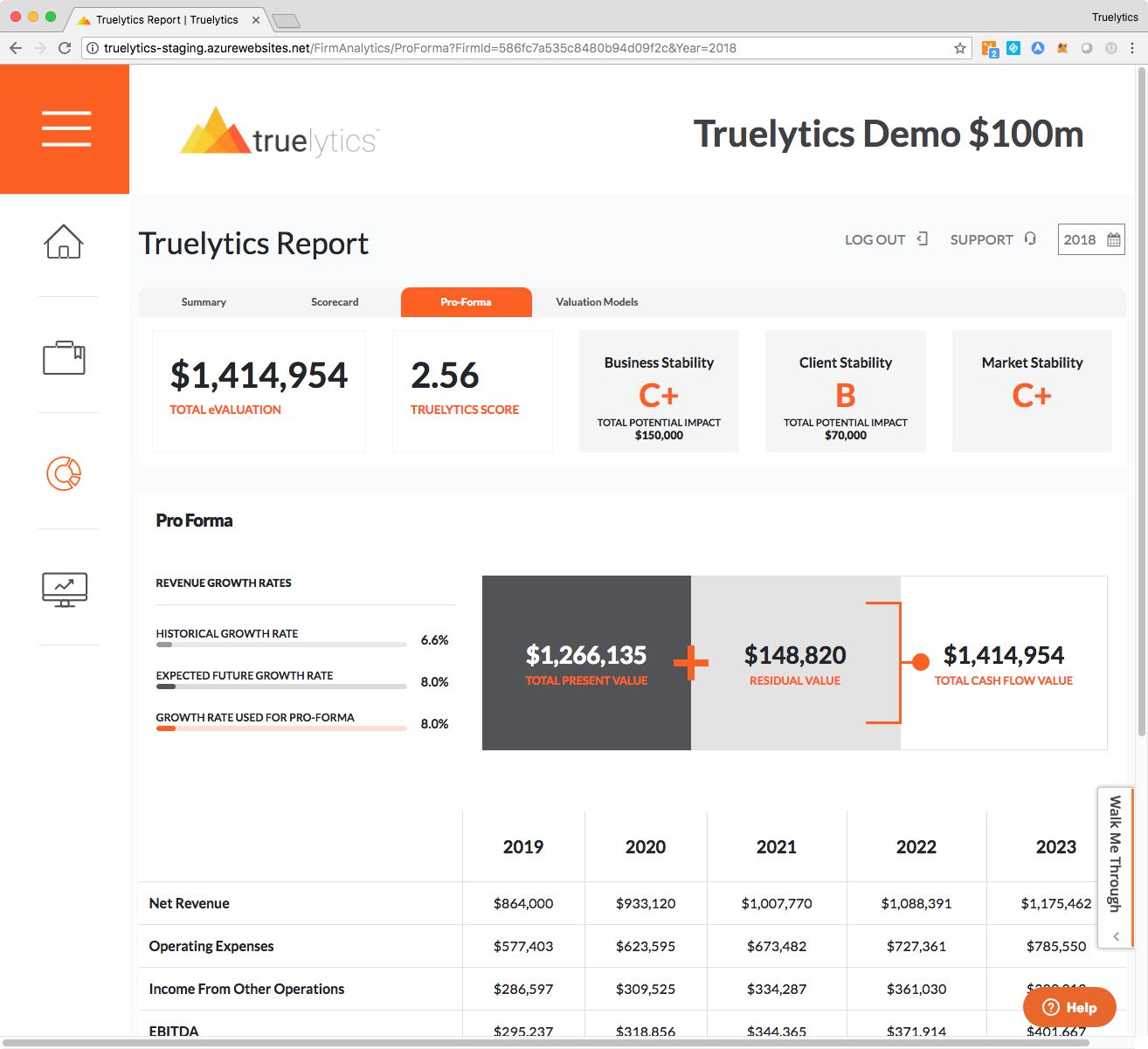Open the calendar icon in year picker

coord(1114,239)
